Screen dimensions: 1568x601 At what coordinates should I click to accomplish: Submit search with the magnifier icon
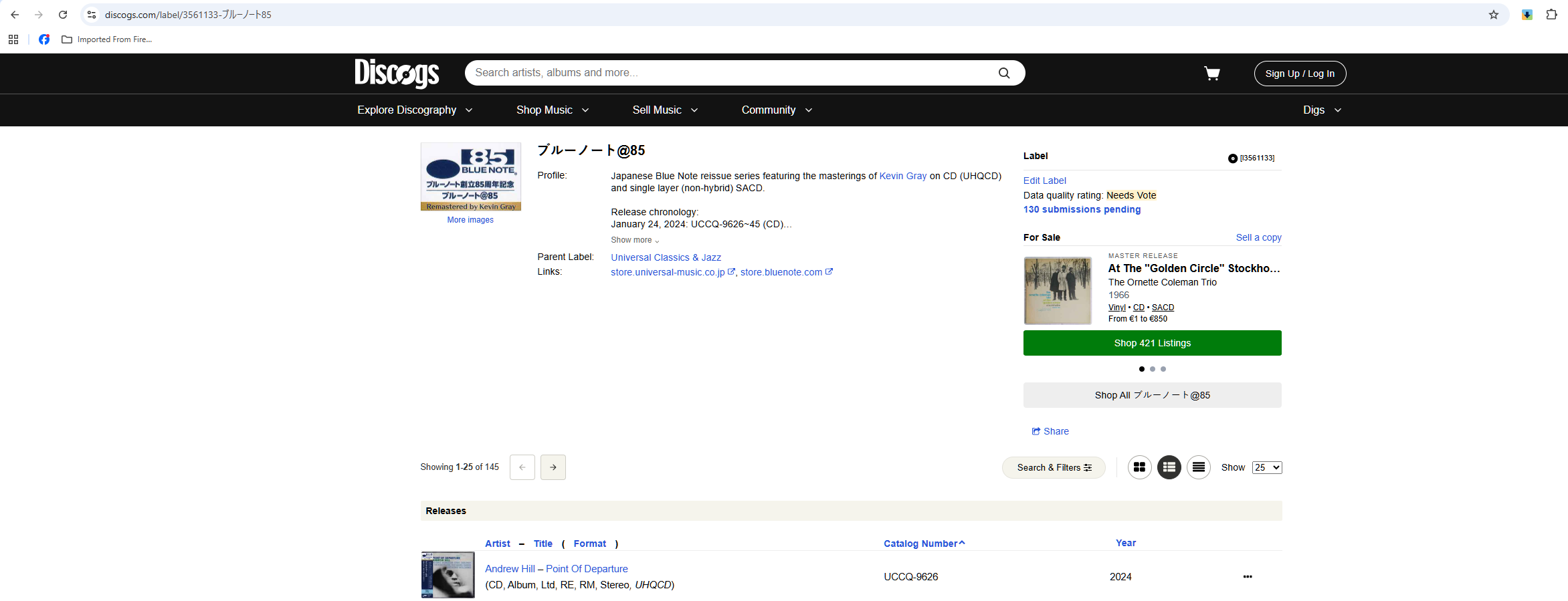1004,73
